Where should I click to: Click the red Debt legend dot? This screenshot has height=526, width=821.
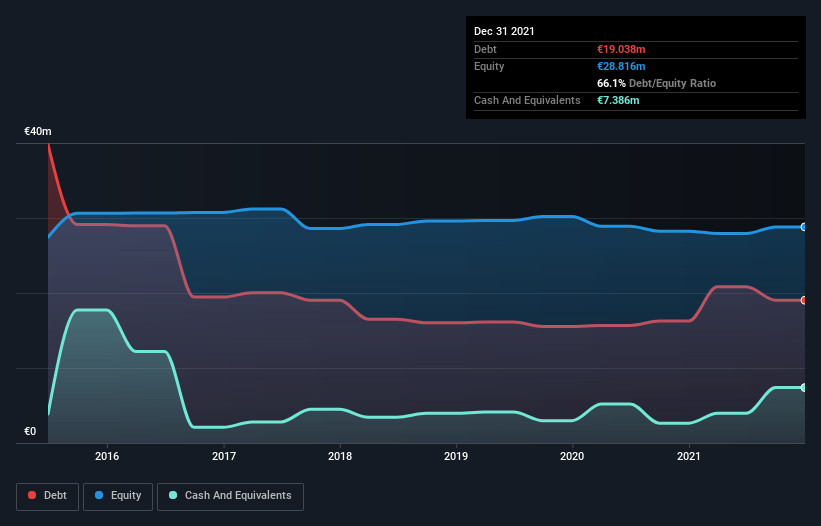tap(32, 495)
